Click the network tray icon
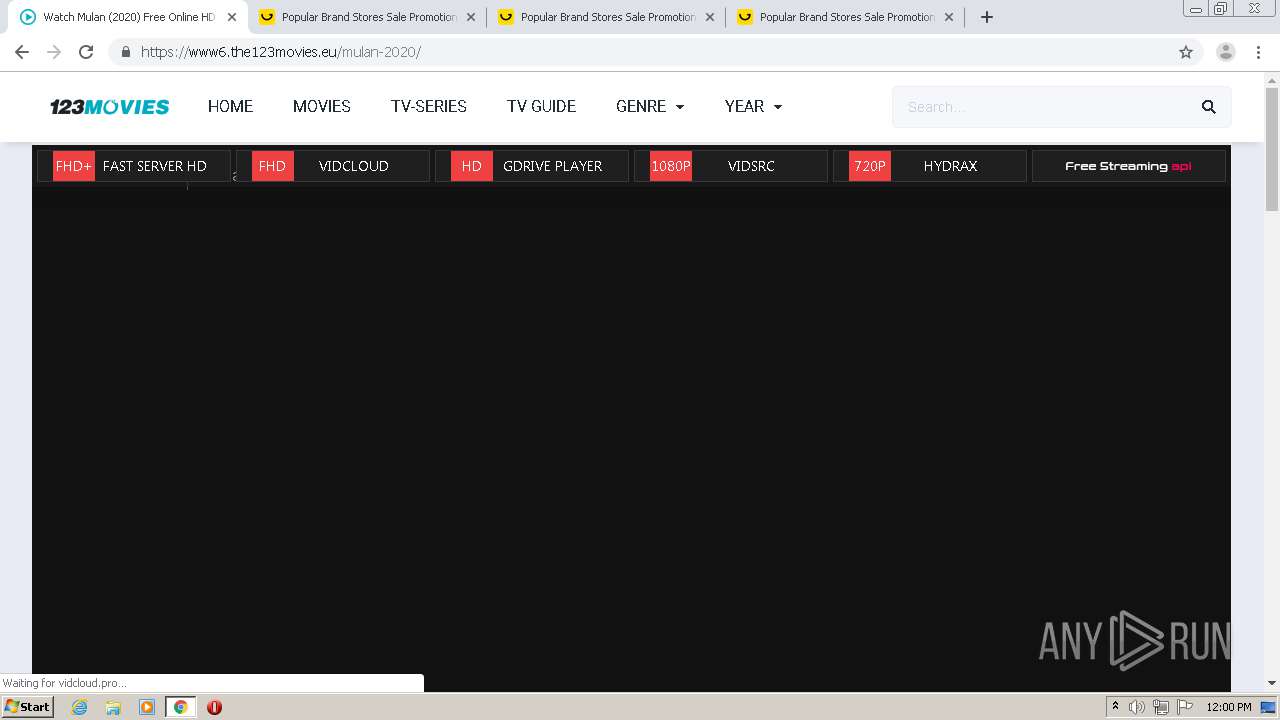Image resolution: width=1280 pixels, height=720 pixels. [x=1160, y=707]
